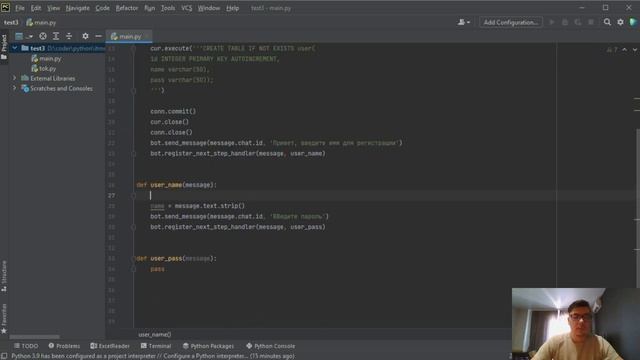640x360 pixels.
Task: Click the PyCharm logo icon in title bar
Action: [5, 7]
